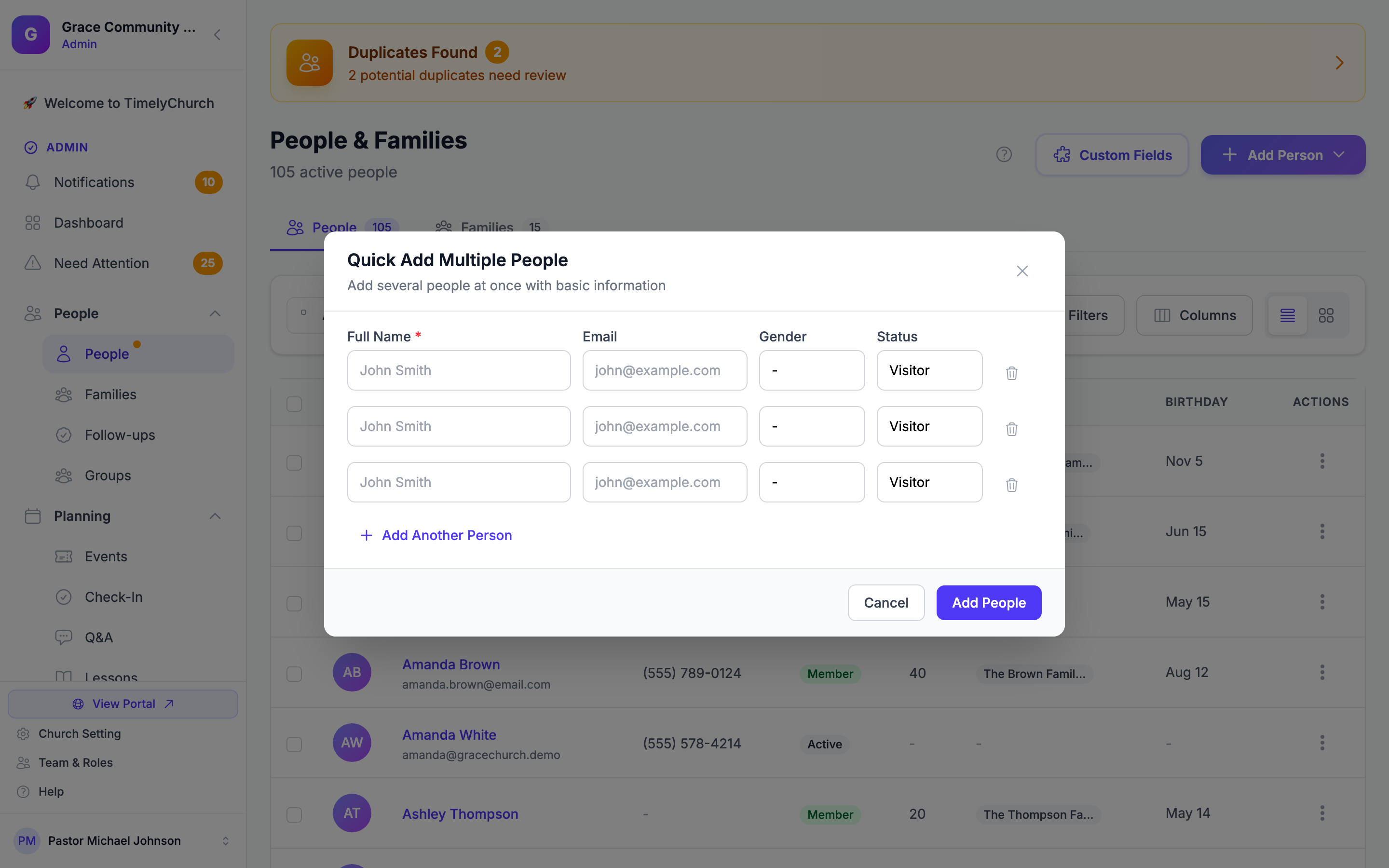This screenshot has width=1389, height=868.
Task: Open first row Status Visitor dropdown
Action: click(x=929, y=370)
